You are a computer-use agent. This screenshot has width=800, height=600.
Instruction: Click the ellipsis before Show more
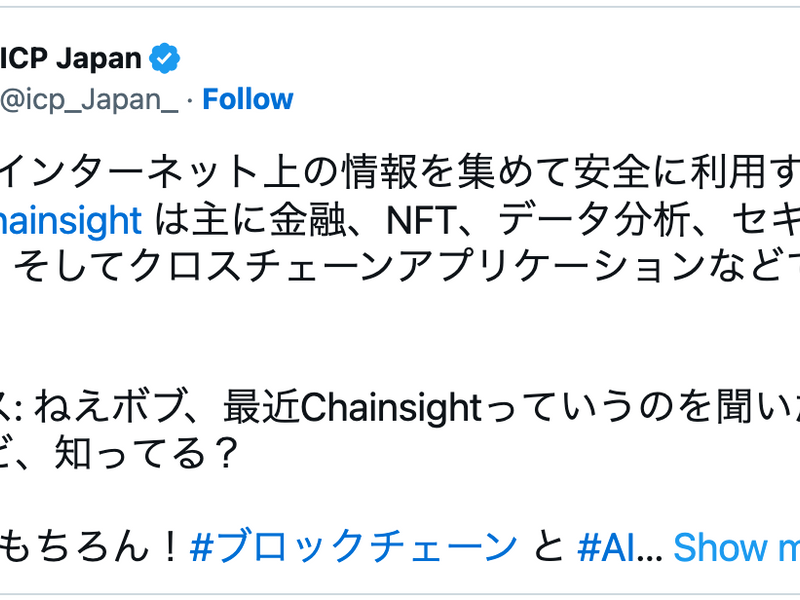coord(646,548)
